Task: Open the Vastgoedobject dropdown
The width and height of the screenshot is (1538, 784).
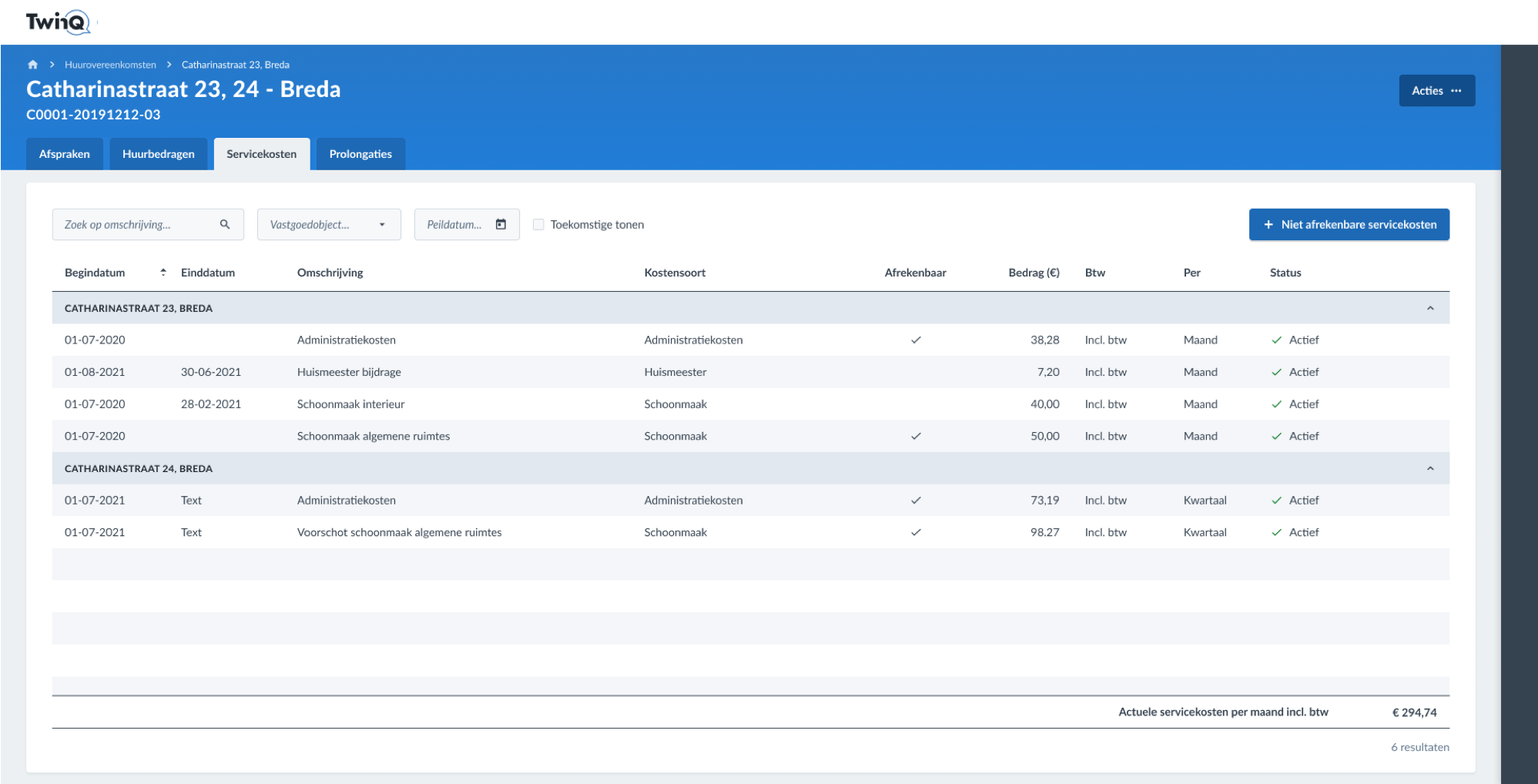Action: [329, 224]
